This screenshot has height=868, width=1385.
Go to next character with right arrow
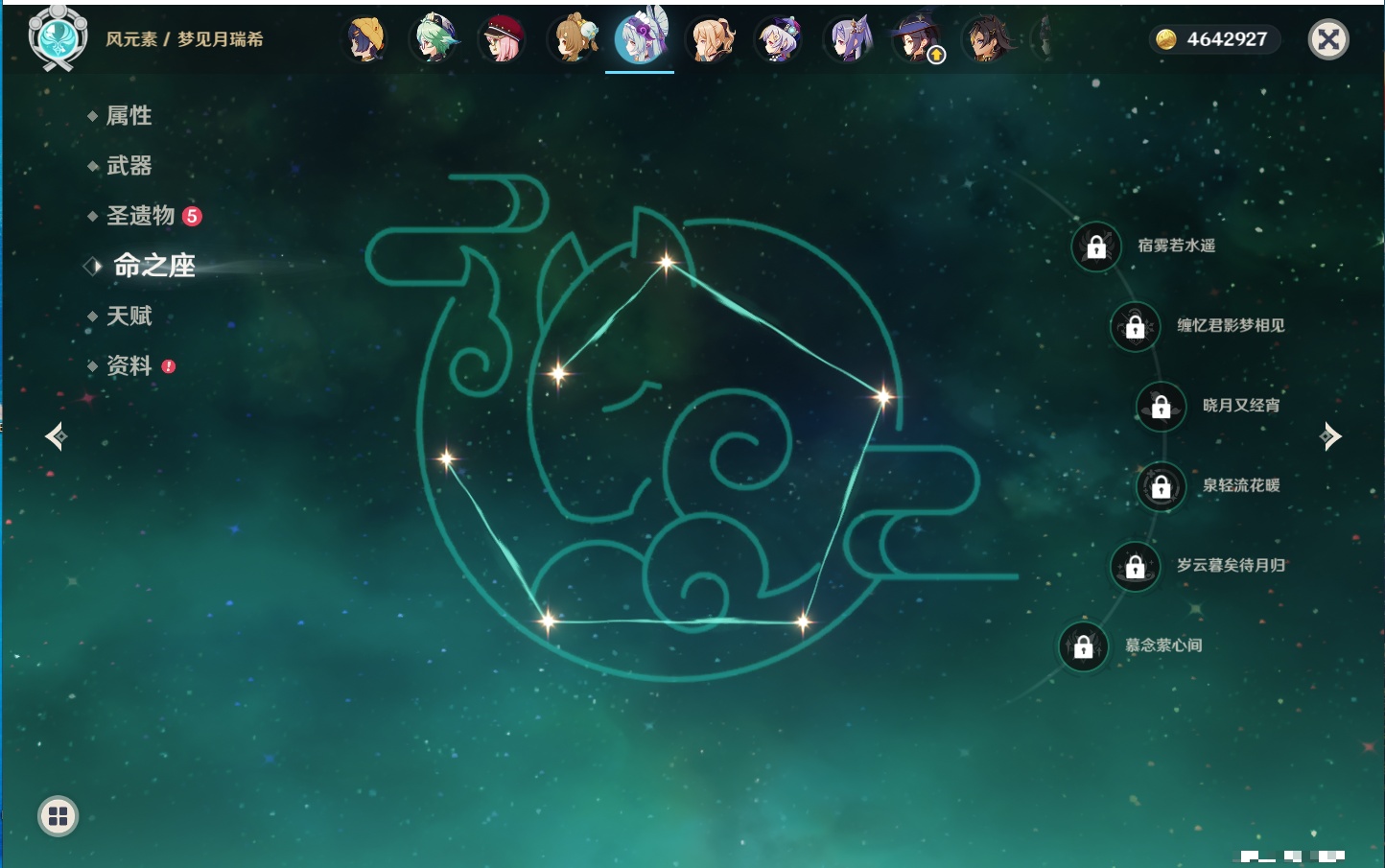tap(1330, 436)
